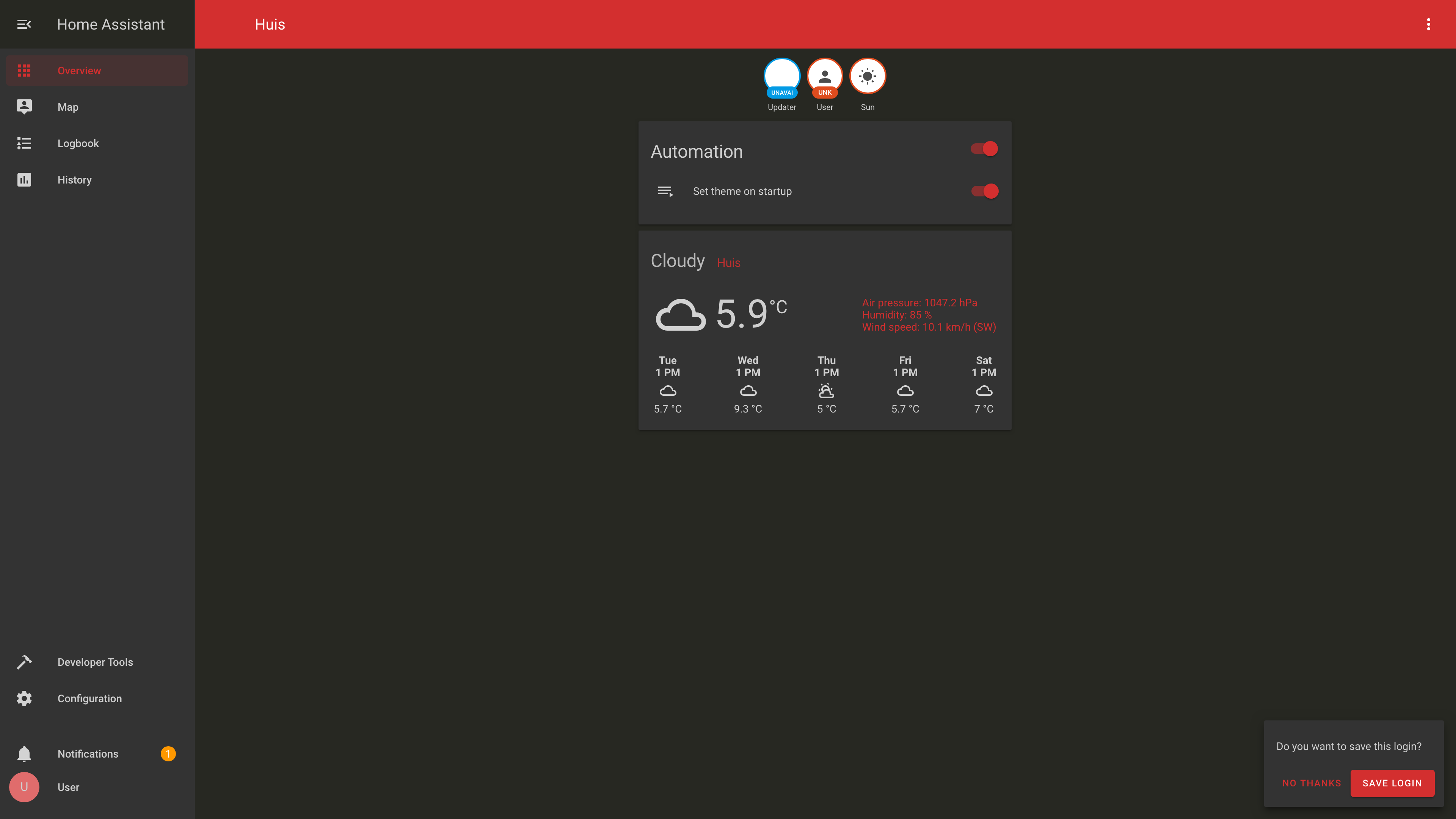Open the Configuration menu item
The height and width of the screenshot is (819, 1456).
[89, 698]
